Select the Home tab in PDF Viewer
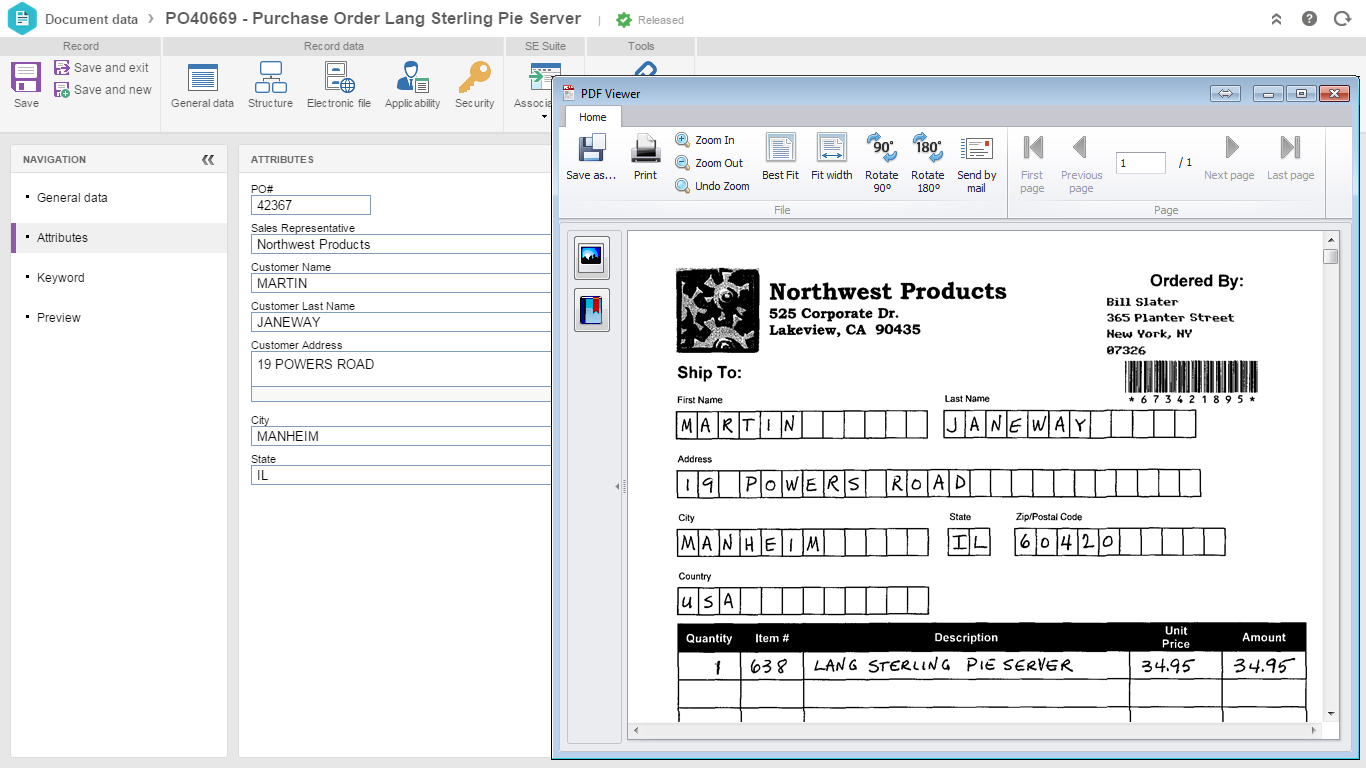This screenshot has height=768, width=1366. click(593, 117)
